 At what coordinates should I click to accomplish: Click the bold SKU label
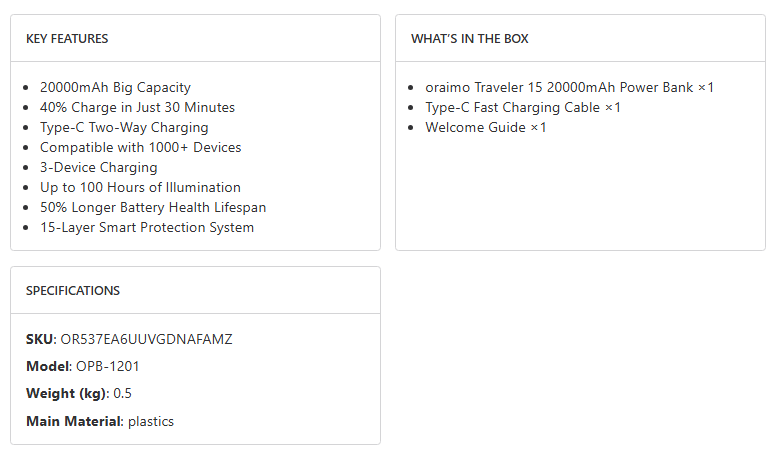coord(40,339)
